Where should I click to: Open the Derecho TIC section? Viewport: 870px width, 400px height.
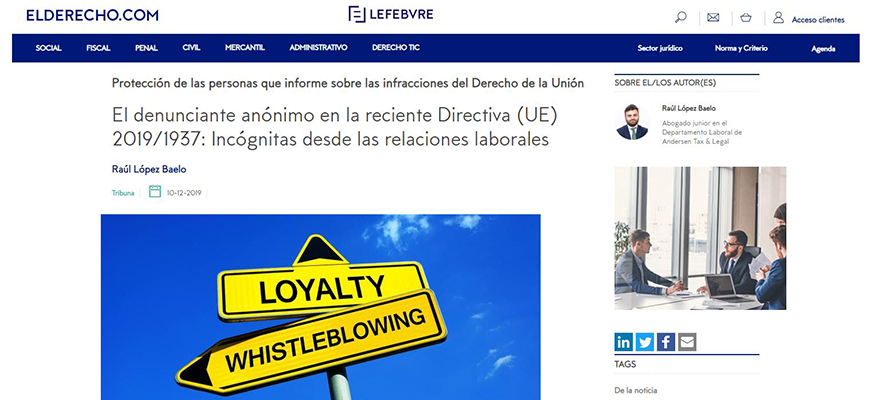tap(396, 48)
